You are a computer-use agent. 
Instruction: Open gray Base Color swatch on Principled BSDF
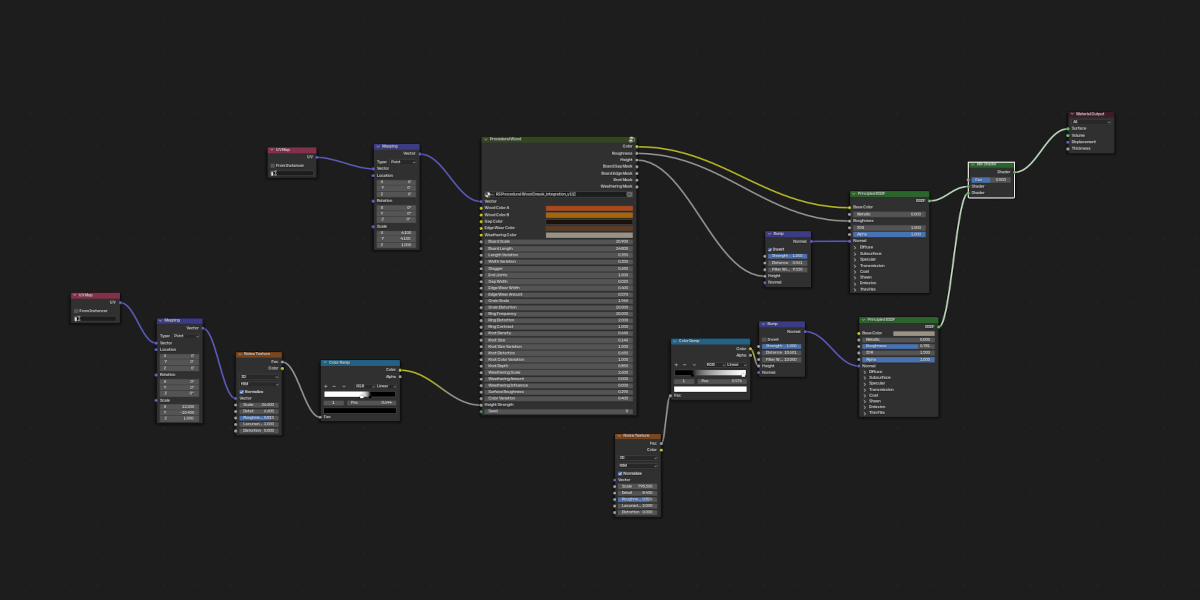pyautogui.click(x=914, y=333)
